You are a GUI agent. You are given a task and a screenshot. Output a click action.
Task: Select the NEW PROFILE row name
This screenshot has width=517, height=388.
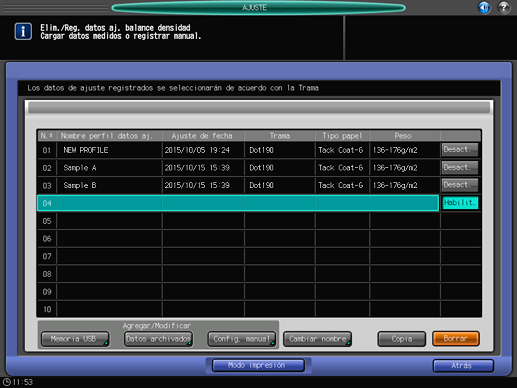coord(86,150)
